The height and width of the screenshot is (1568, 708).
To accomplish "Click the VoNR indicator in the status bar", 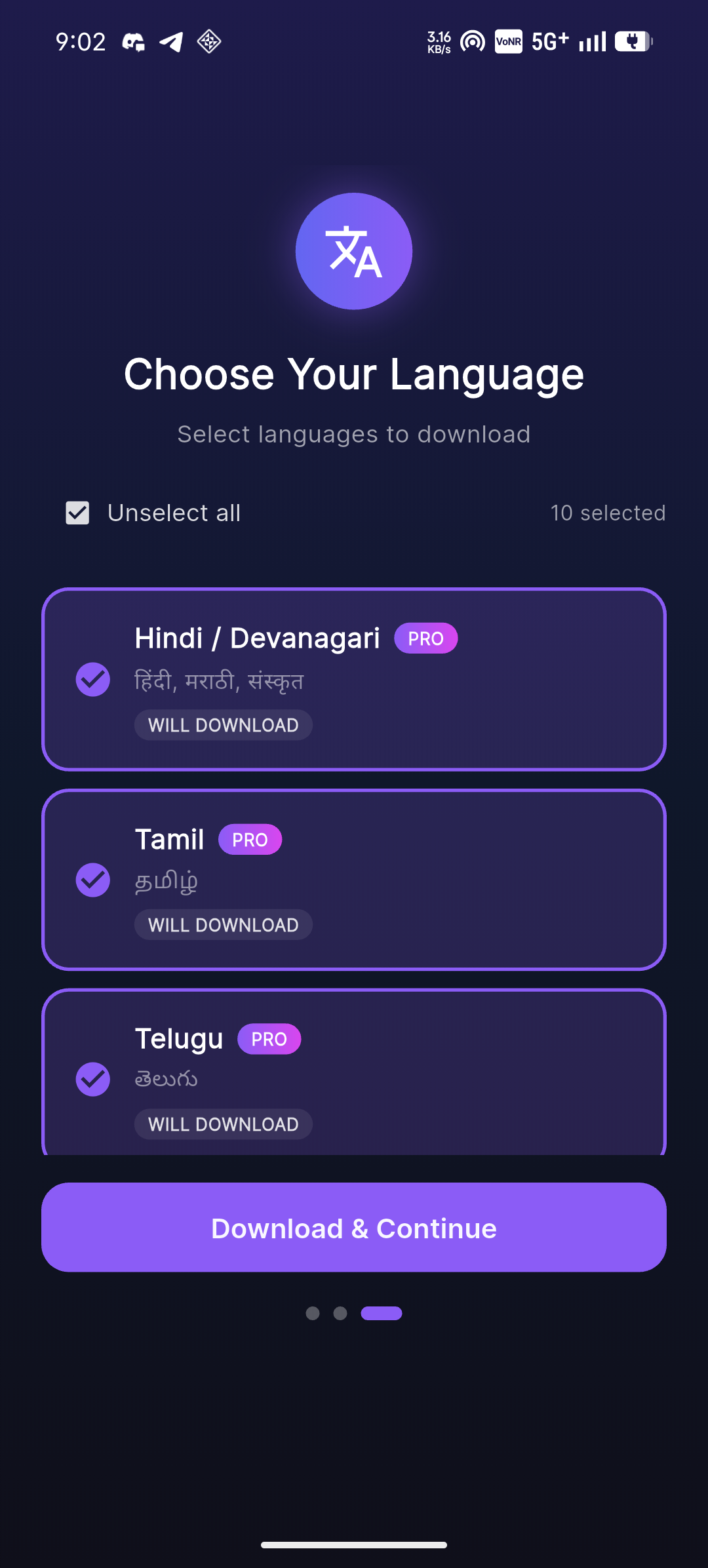I will tap(509, 41).
